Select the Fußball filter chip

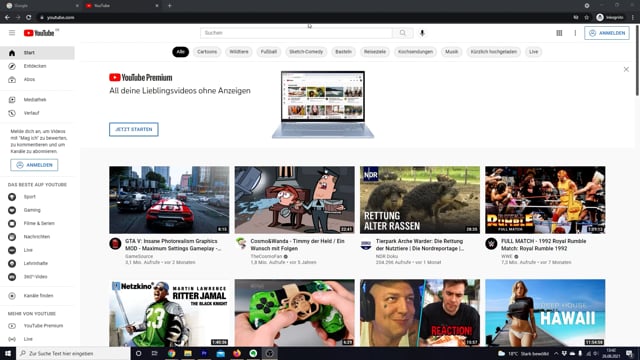pos(269,52)
